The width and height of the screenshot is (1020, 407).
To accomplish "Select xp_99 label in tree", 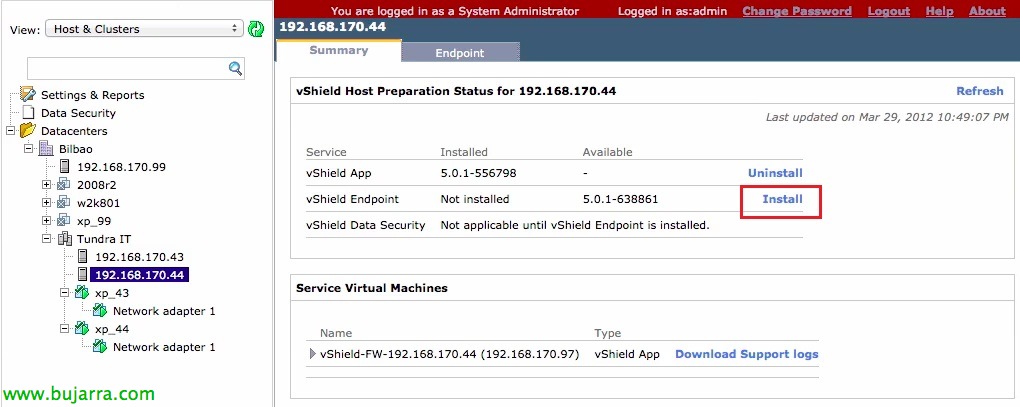I will (x=94, y=221).
